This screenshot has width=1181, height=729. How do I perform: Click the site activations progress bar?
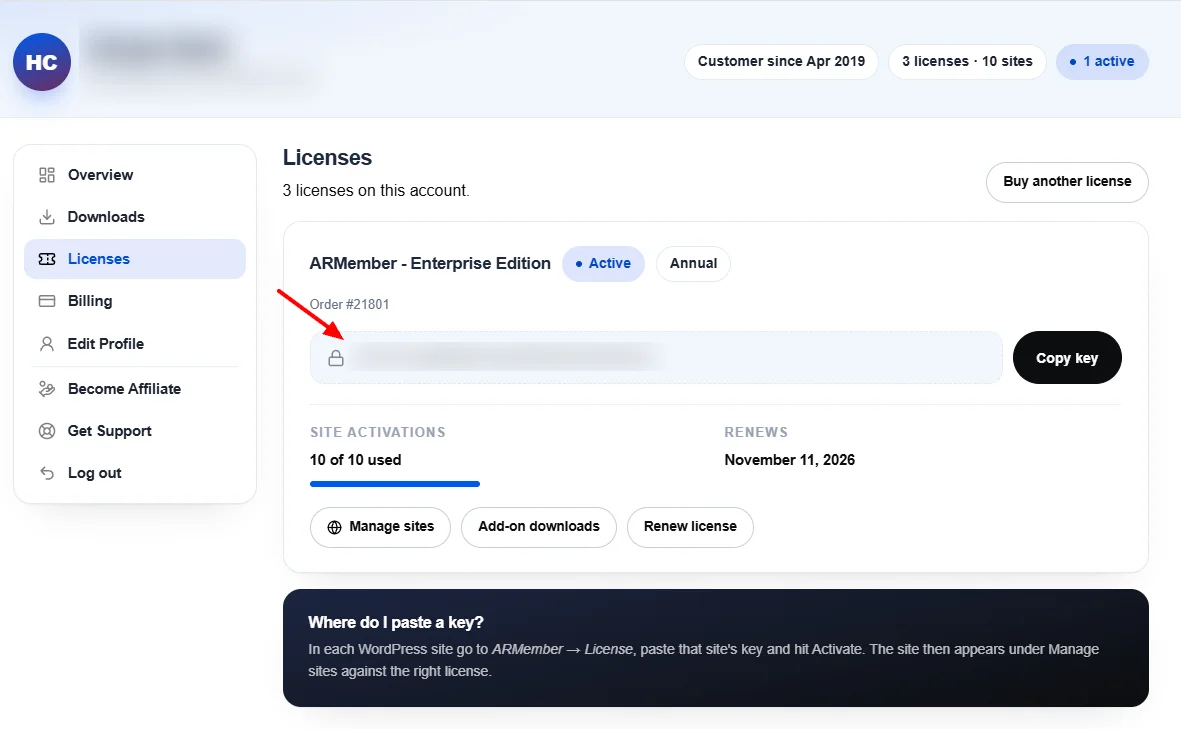point(395,483)
